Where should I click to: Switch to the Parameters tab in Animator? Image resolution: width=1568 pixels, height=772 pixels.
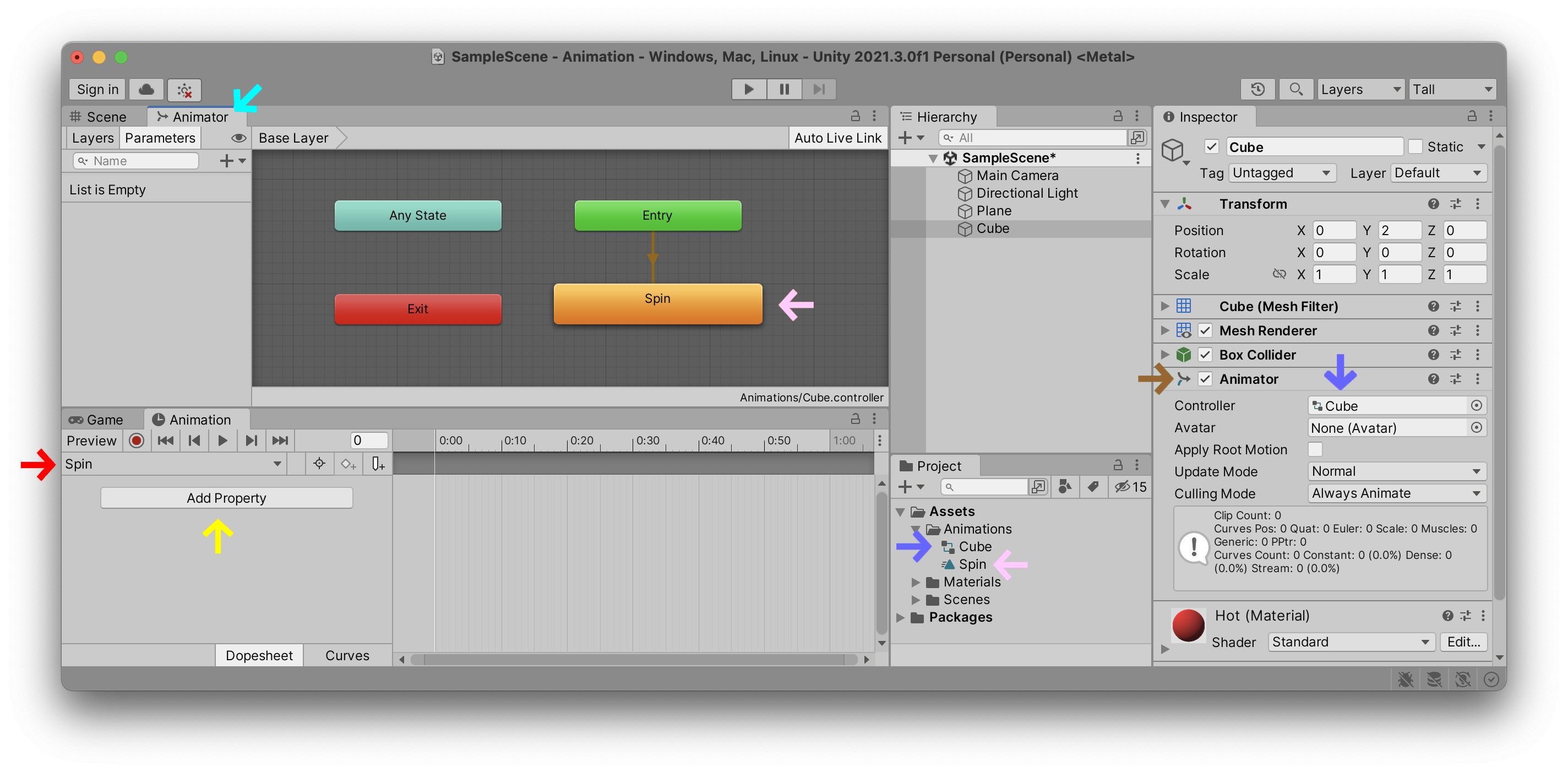click(161, 138)
